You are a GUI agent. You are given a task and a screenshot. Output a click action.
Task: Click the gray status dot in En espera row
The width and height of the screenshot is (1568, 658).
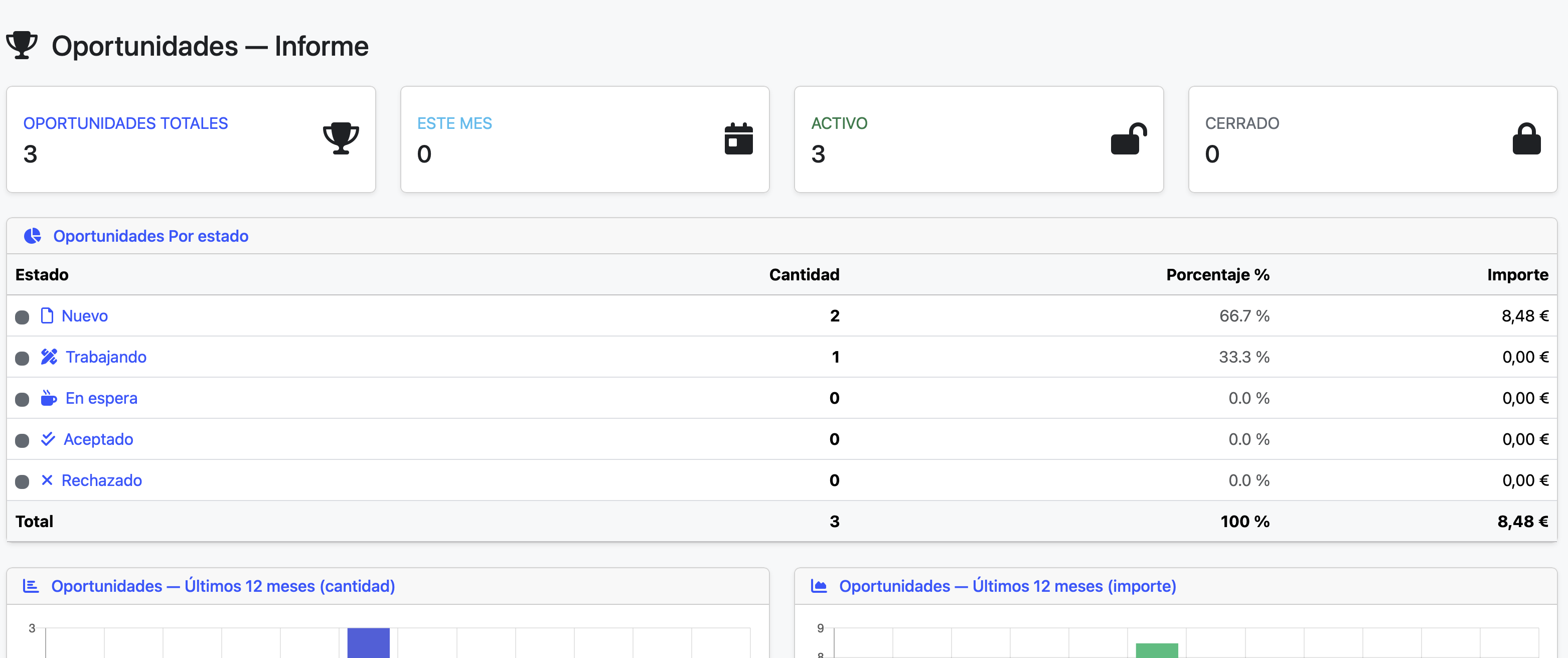click(x=22, y=399)
